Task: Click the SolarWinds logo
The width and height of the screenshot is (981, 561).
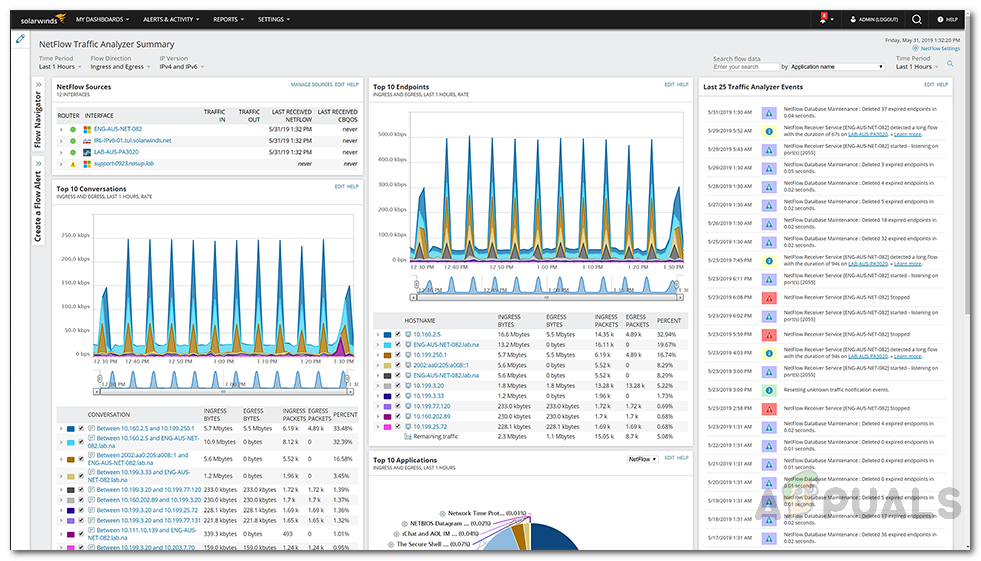Action: click(40, 19)
